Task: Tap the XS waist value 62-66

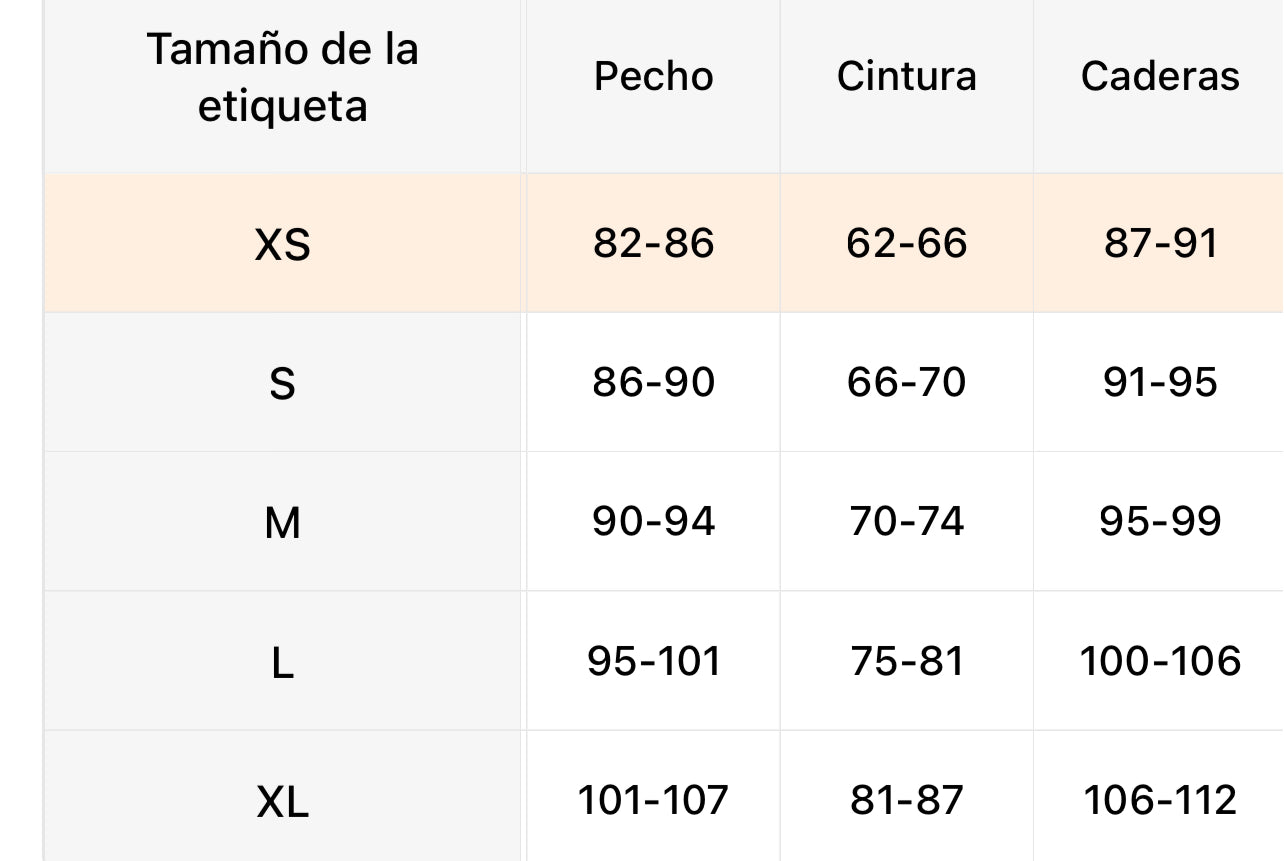Action: 906,243
